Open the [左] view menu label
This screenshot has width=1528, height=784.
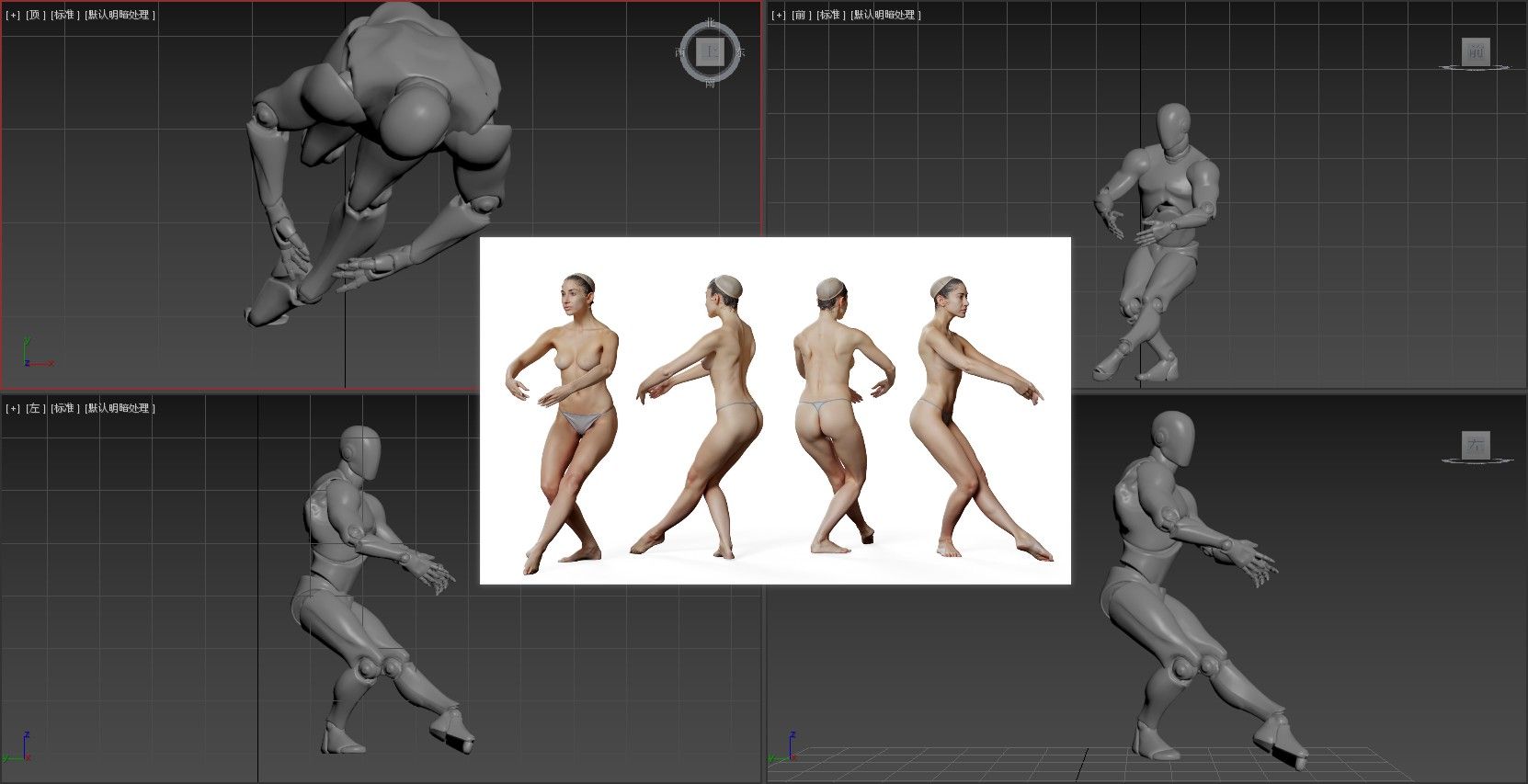pos(36,408)
